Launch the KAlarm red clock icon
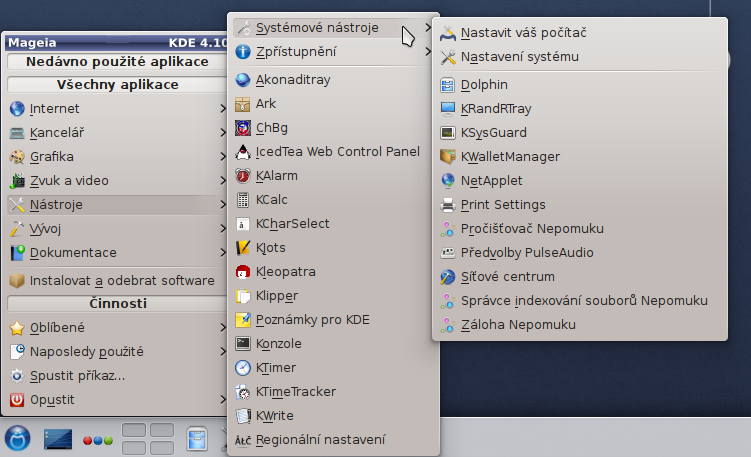The image size is (751, 457). 243,176
